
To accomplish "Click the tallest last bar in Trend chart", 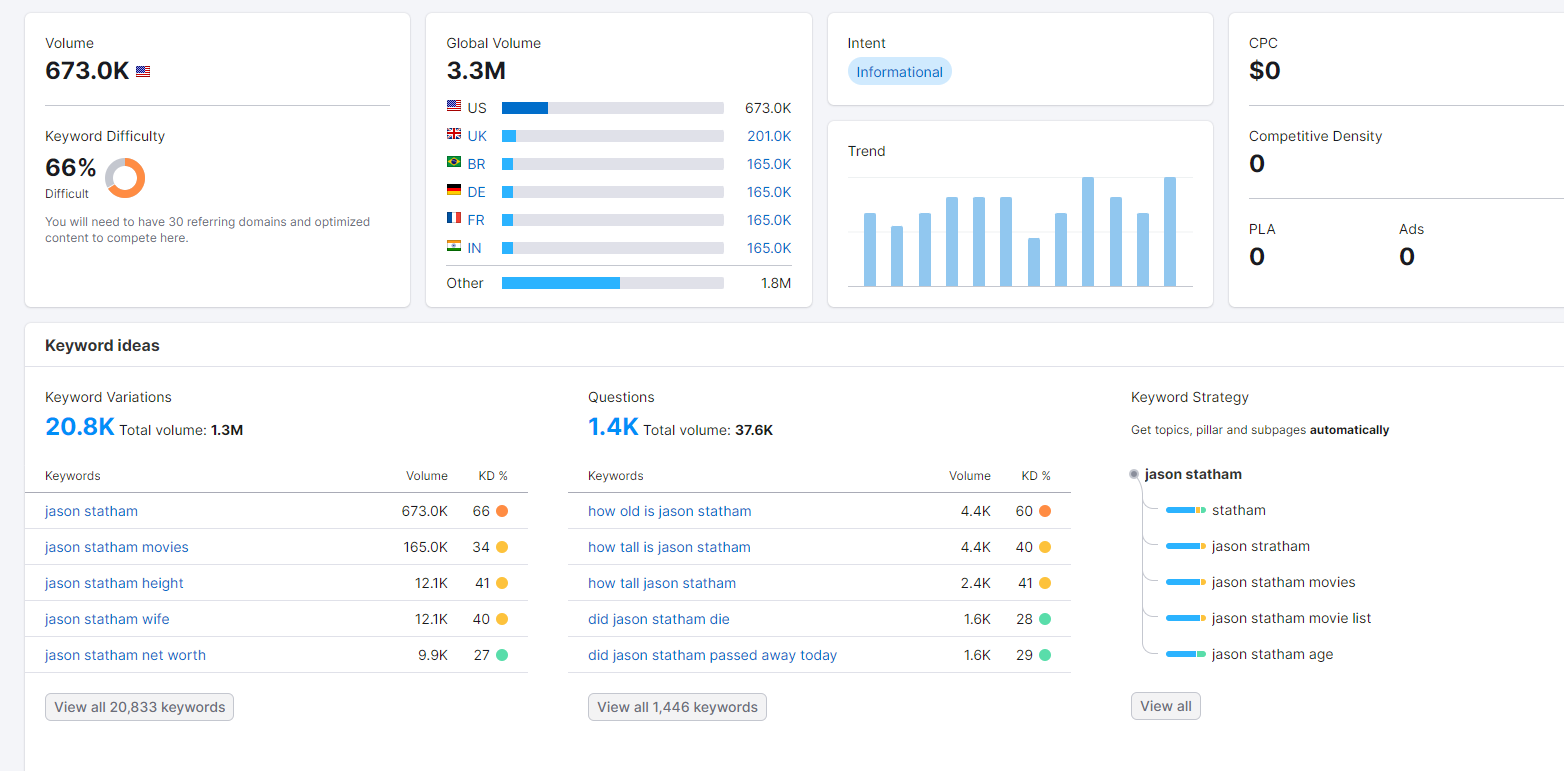I will coord(1169,232).
